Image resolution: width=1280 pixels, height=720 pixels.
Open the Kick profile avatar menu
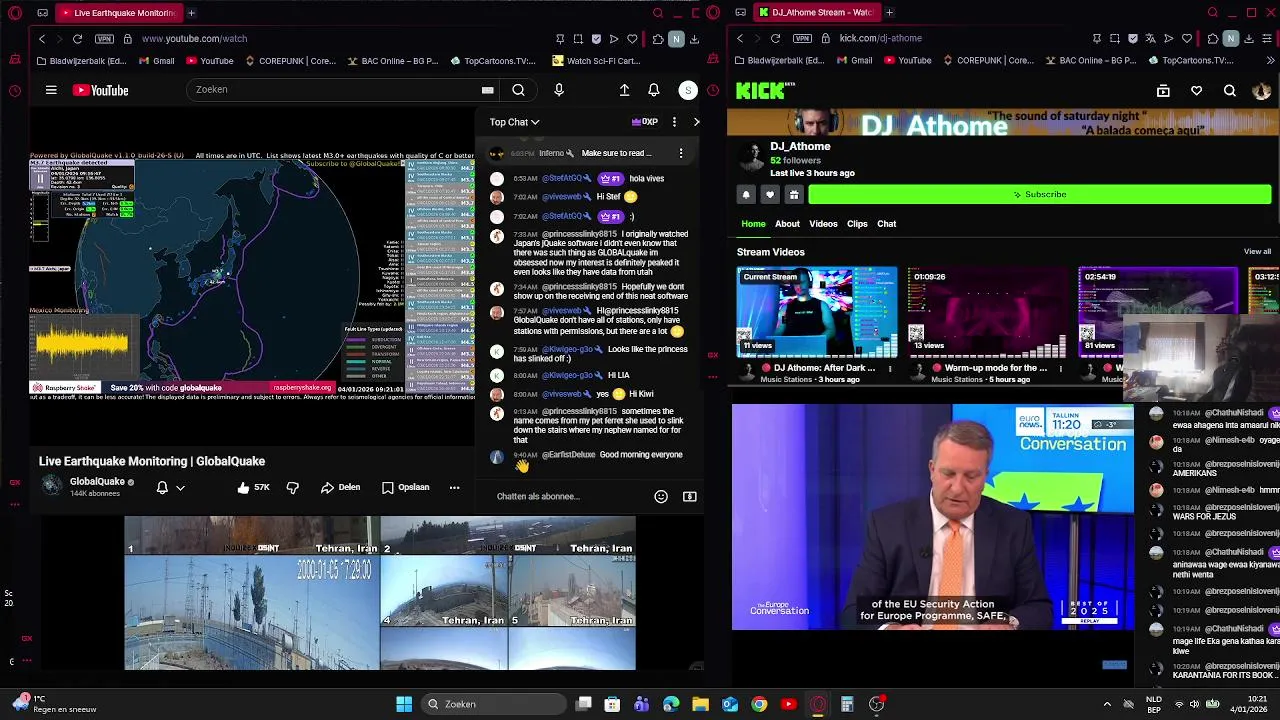(x=1261, y=91)
